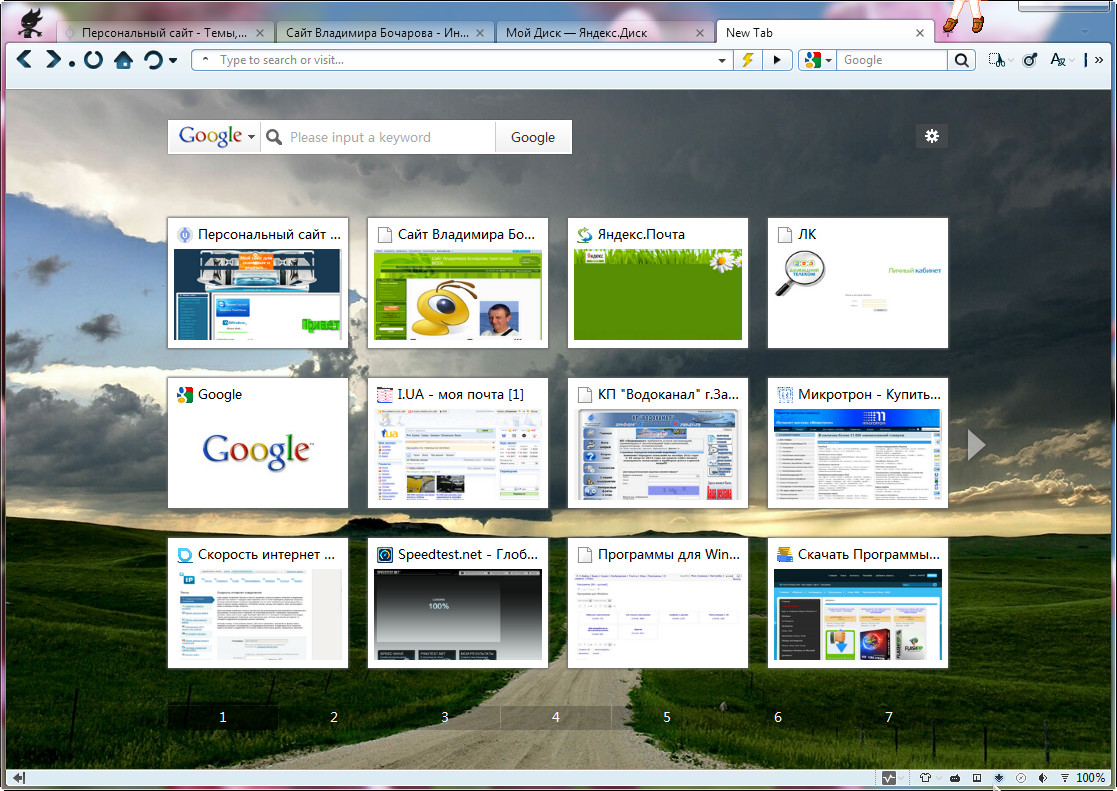Click the 100% zoom level control
Viewport: 1117px width, 791px height.
1090,778
